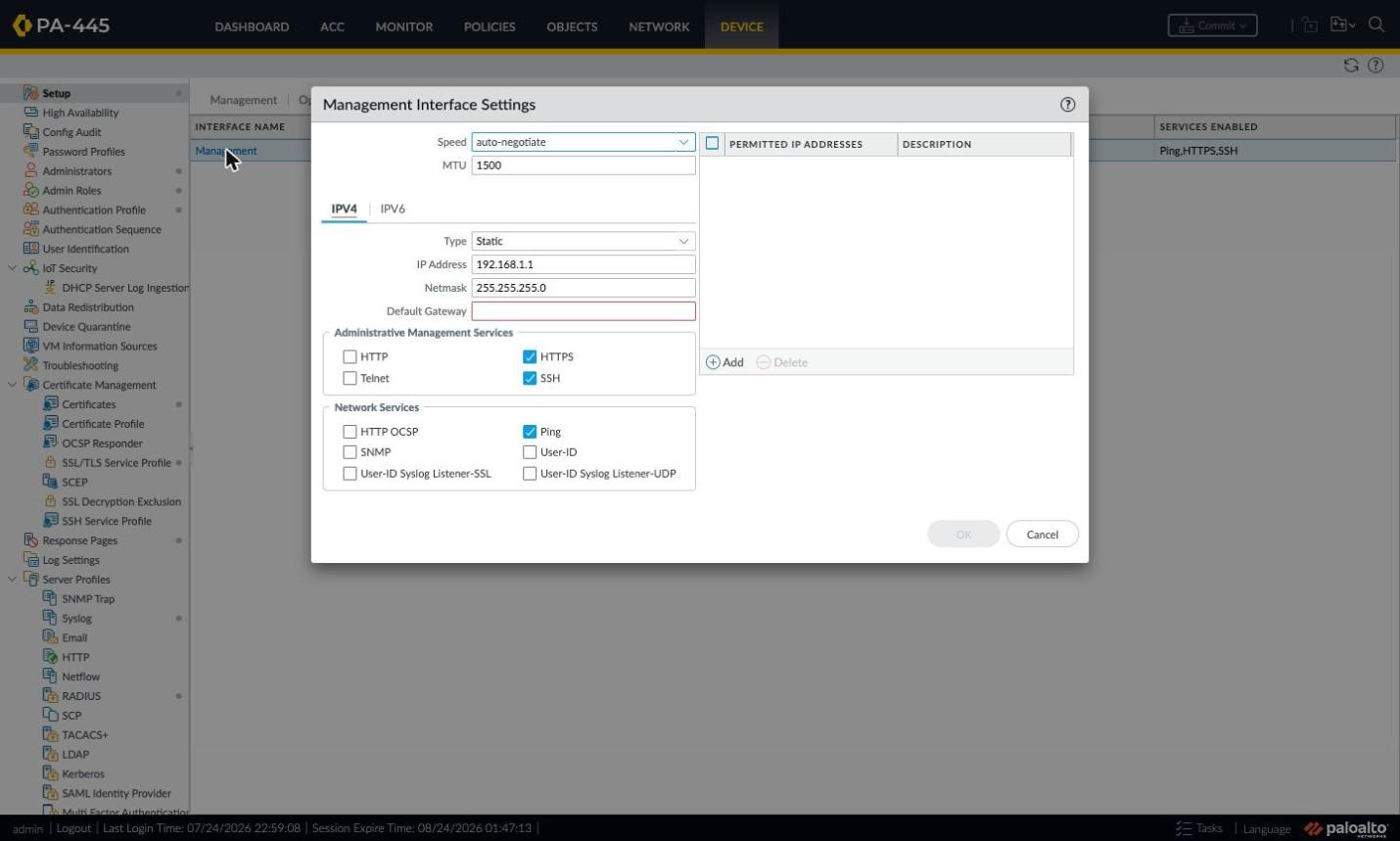Screen dimensions: 1400x841
Task: Click the IP Address field showing 192.168.1.1
Action: (583, 264)
